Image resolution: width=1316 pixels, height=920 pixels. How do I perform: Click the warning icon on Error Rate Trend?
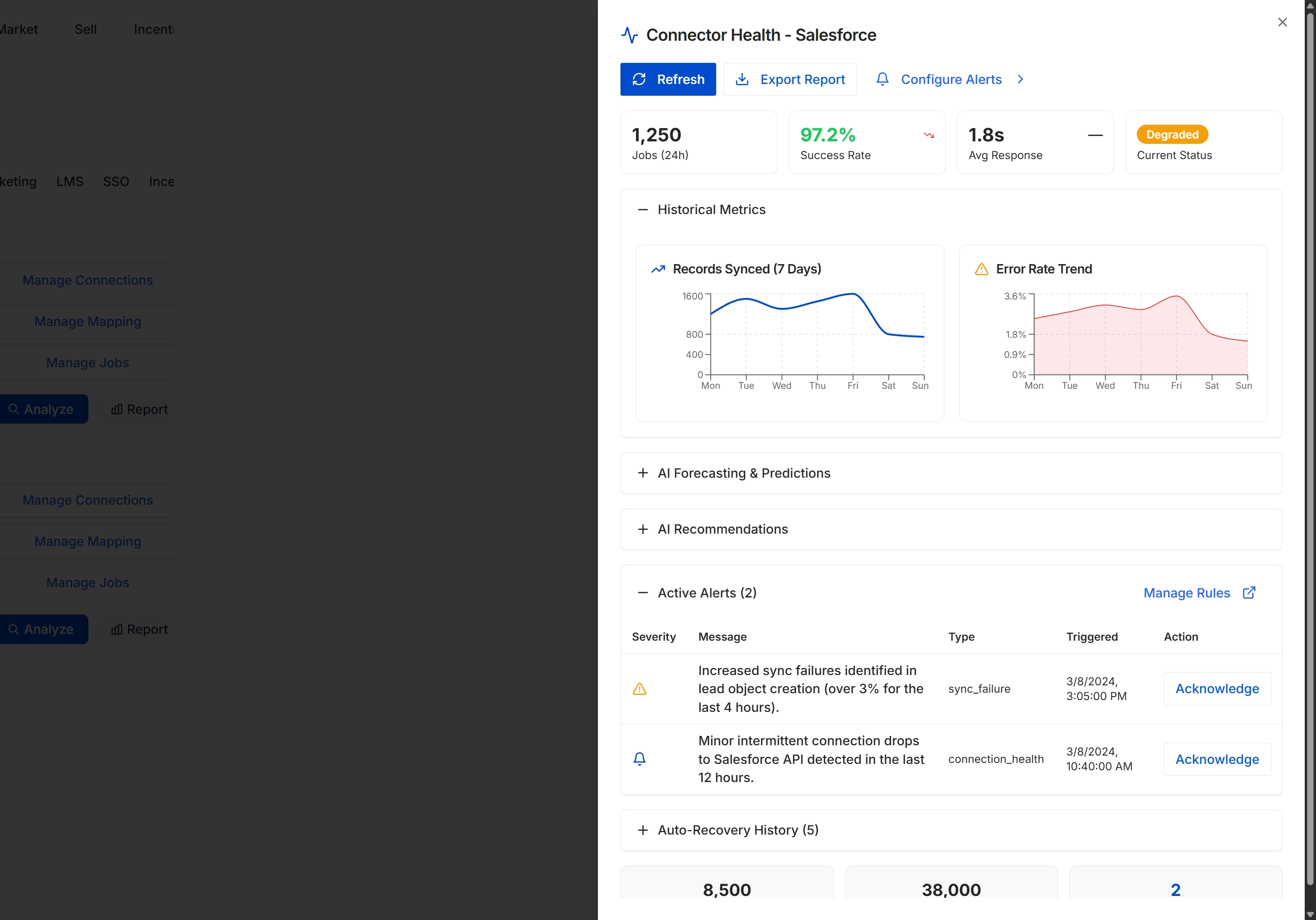coord(981,269)
